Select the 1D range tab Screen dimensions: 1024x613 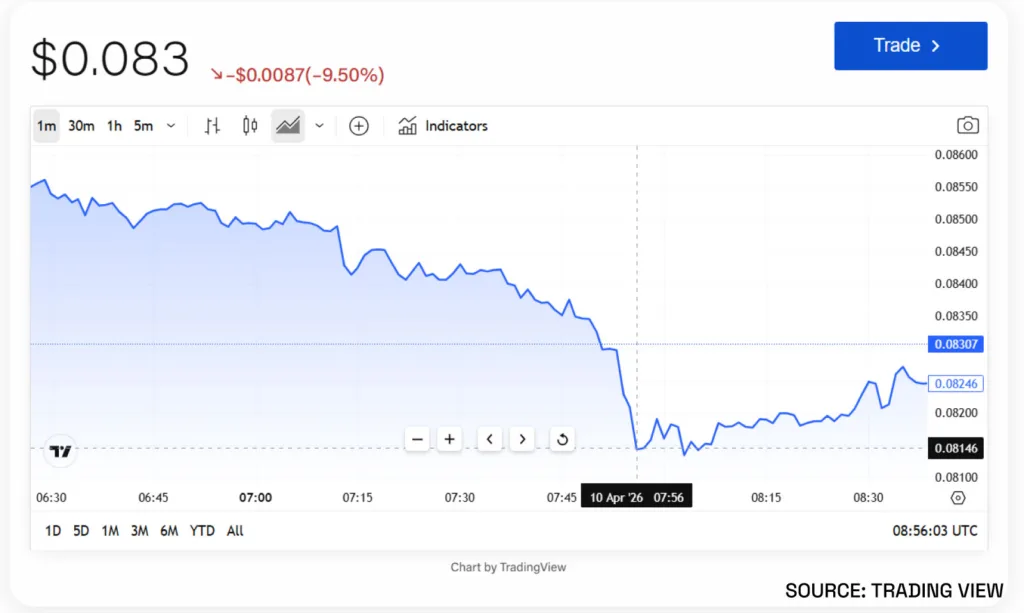pyautogui.click(x=52, y=531)
